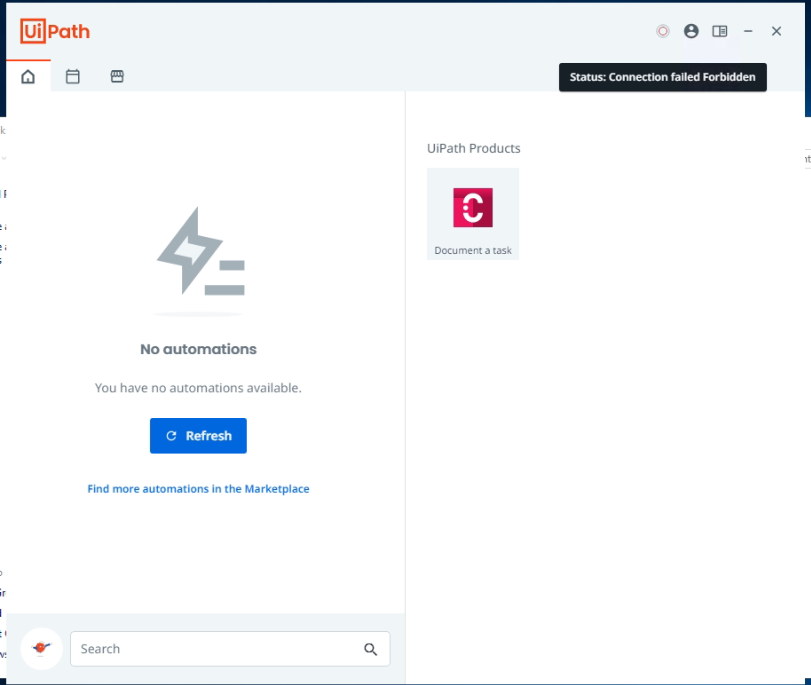Open the Marketplace storefront tab
The image size is (811, 685).
[117, 77]
